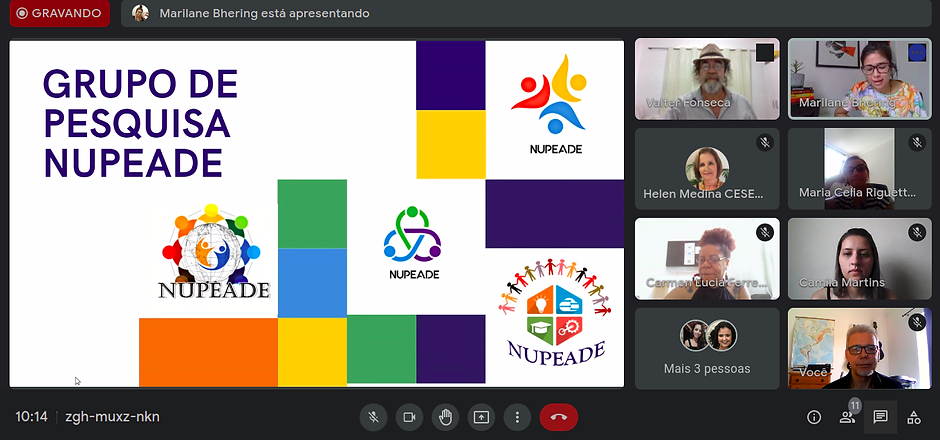Click muted mic icon on Carmen Lucia tile
This screenshot has width=940, height=440.
click(x=764, y=233)
